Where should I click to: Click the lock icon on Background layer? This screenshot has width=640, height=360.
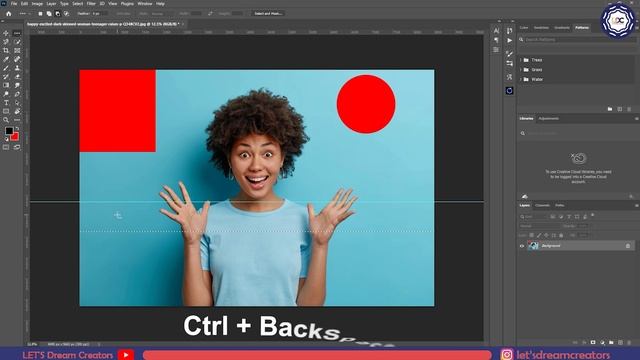(x=628, y=246)
